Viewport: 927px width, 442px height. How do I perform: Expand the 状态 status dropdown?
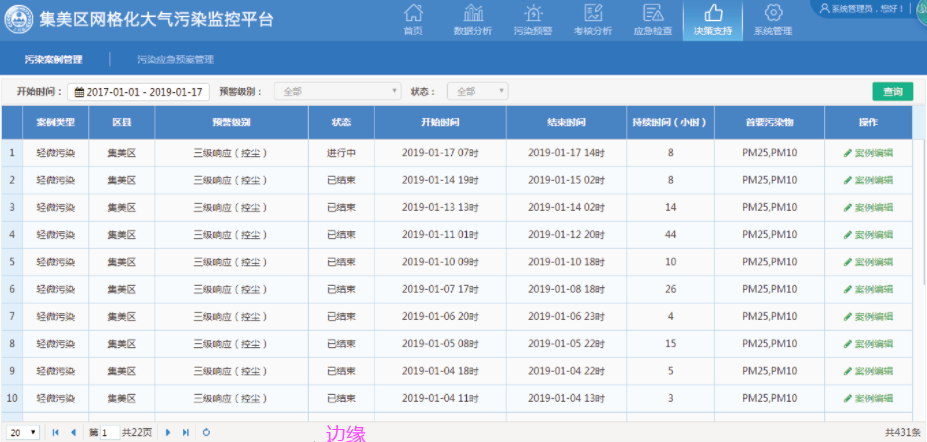coord(477,92)
